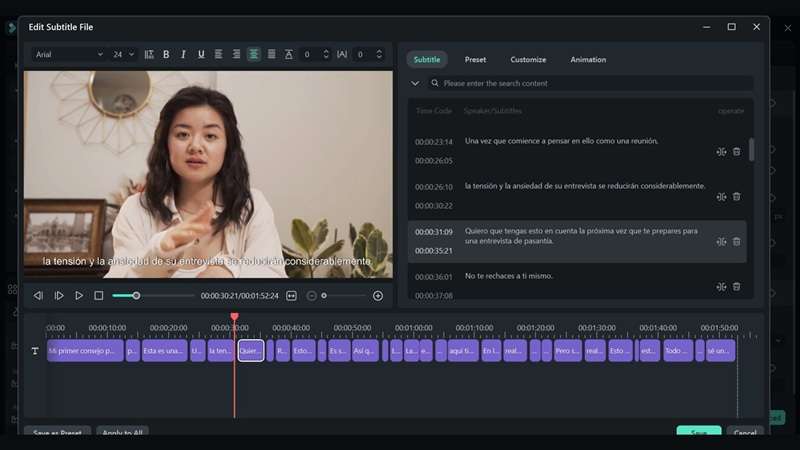This screenshot has height=450, width=800.
Task: Click the playback progress slider
Action: click(x=153, y=295)
